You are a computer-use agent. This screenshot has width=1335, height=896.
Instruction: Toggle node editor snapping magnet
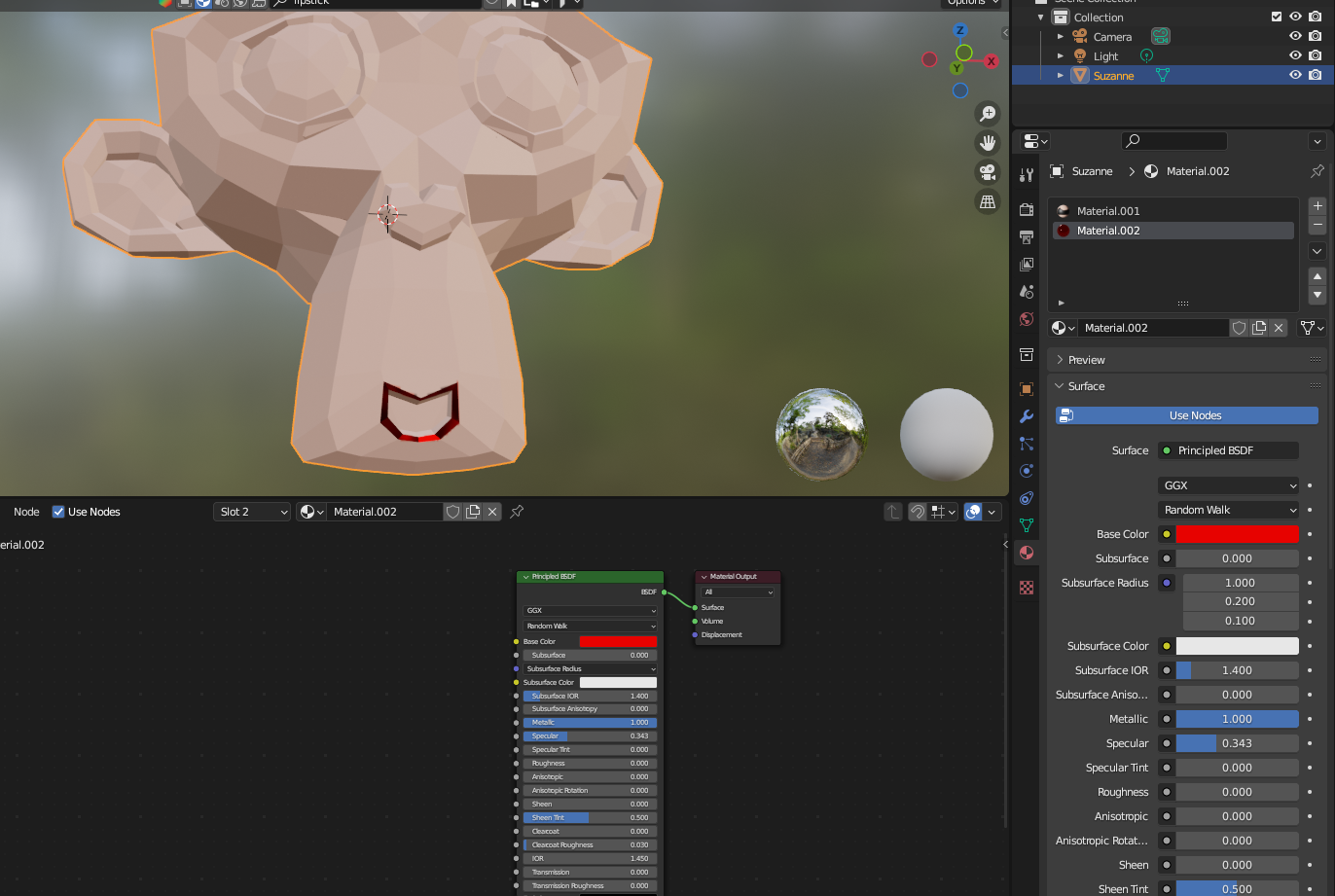918,512
